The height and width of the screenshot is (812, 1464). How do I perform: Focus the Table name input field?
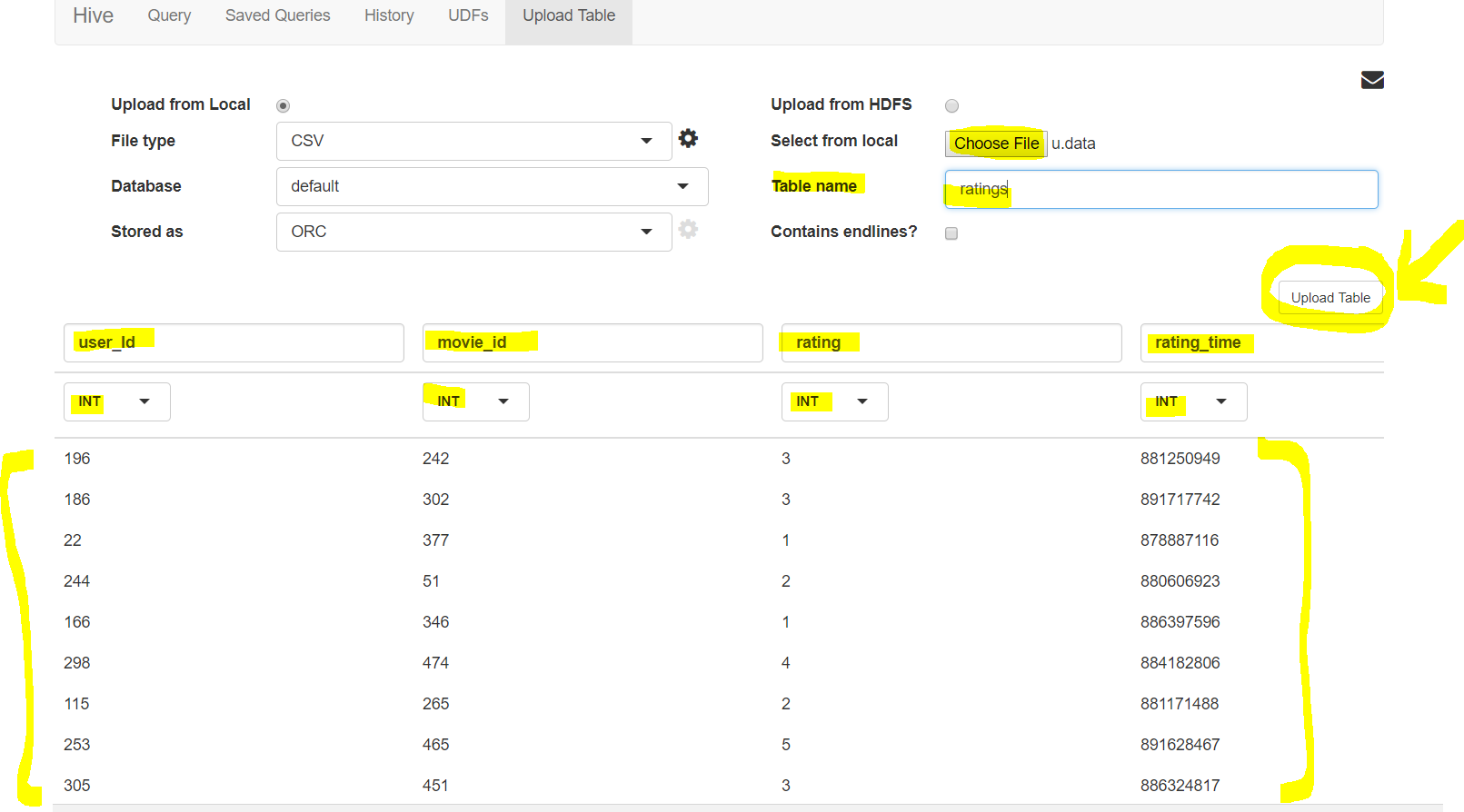tap(1161, 189)
